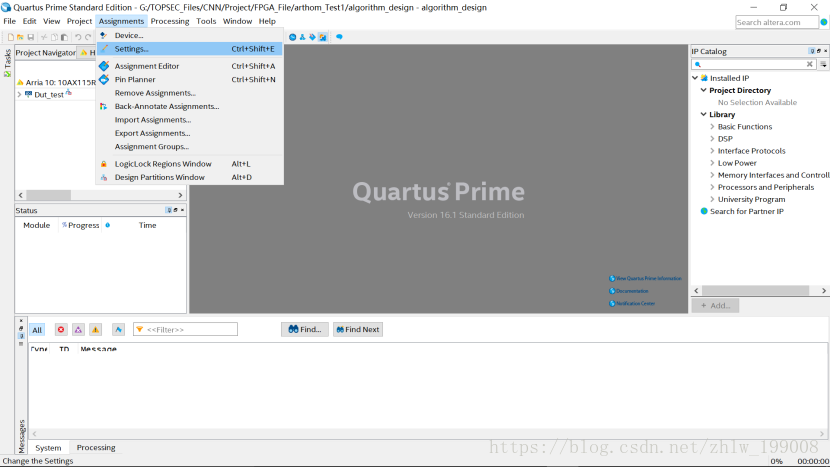The image size is (830, 467).
Task: Click the highlighted orange-blue toolbar icon
Action: [322, 37]
